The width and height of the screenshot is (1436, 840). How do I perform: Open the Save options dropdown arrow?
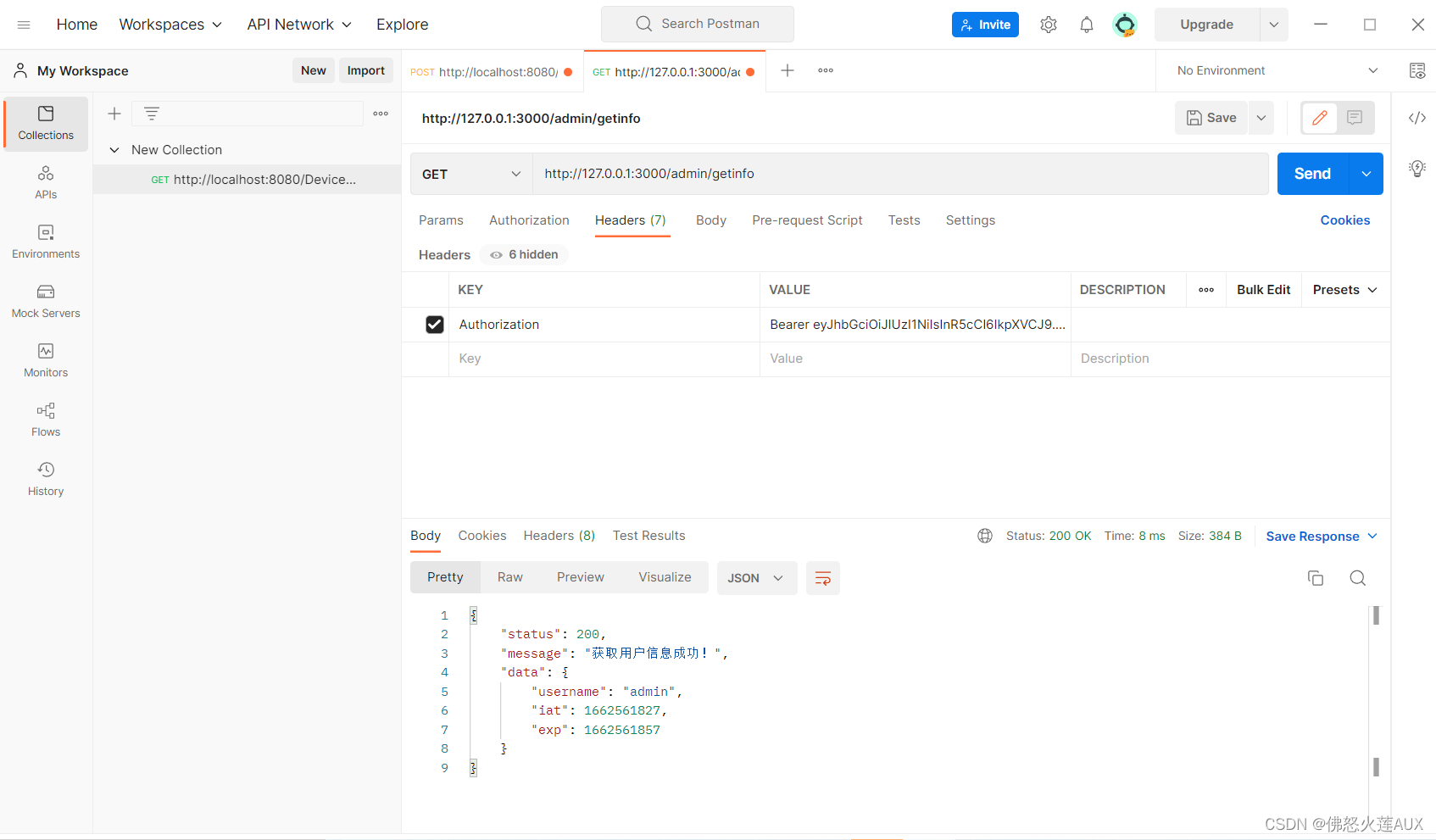click(1261, 118)
